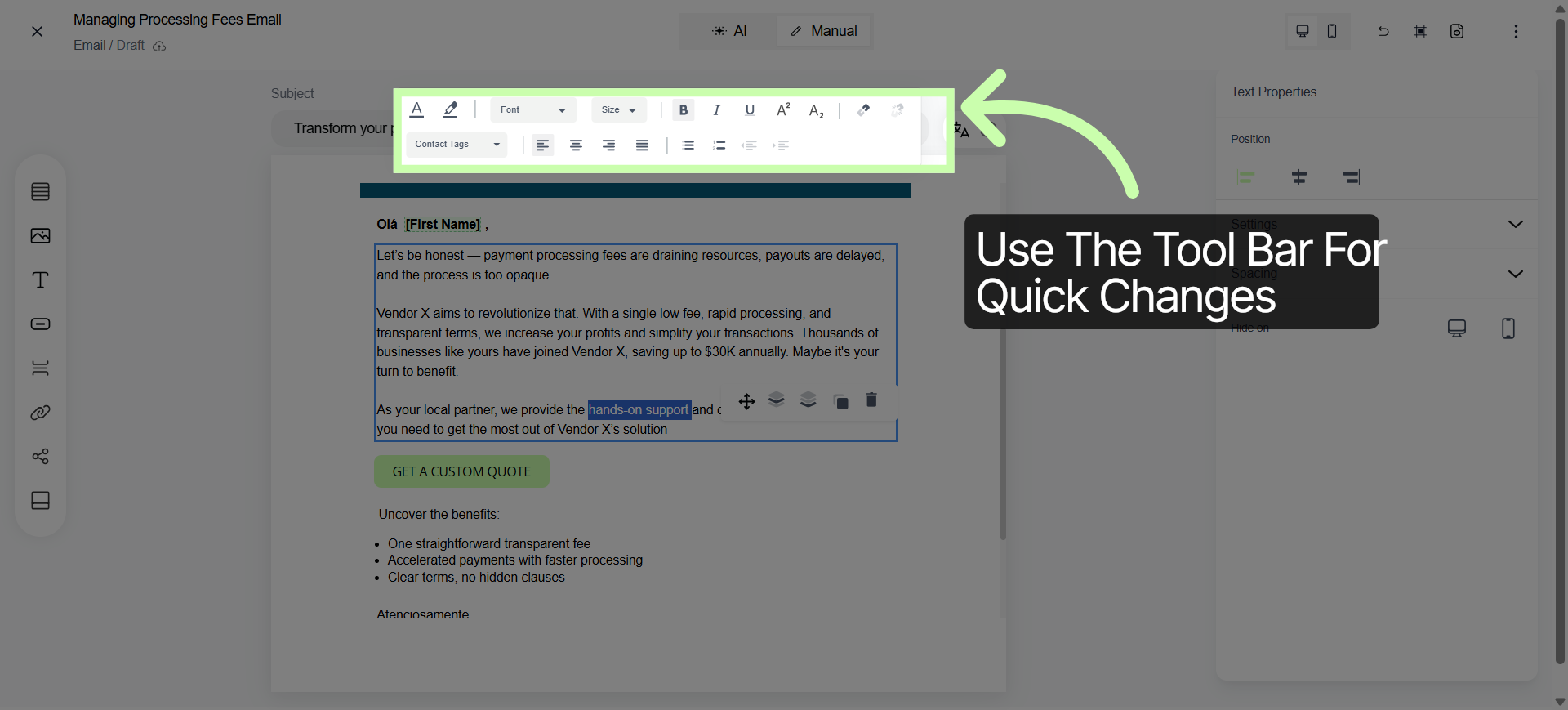Add a divider block from sidebar
The height and width of the screenshot is (710, 1568).
(x=40, y=368)
